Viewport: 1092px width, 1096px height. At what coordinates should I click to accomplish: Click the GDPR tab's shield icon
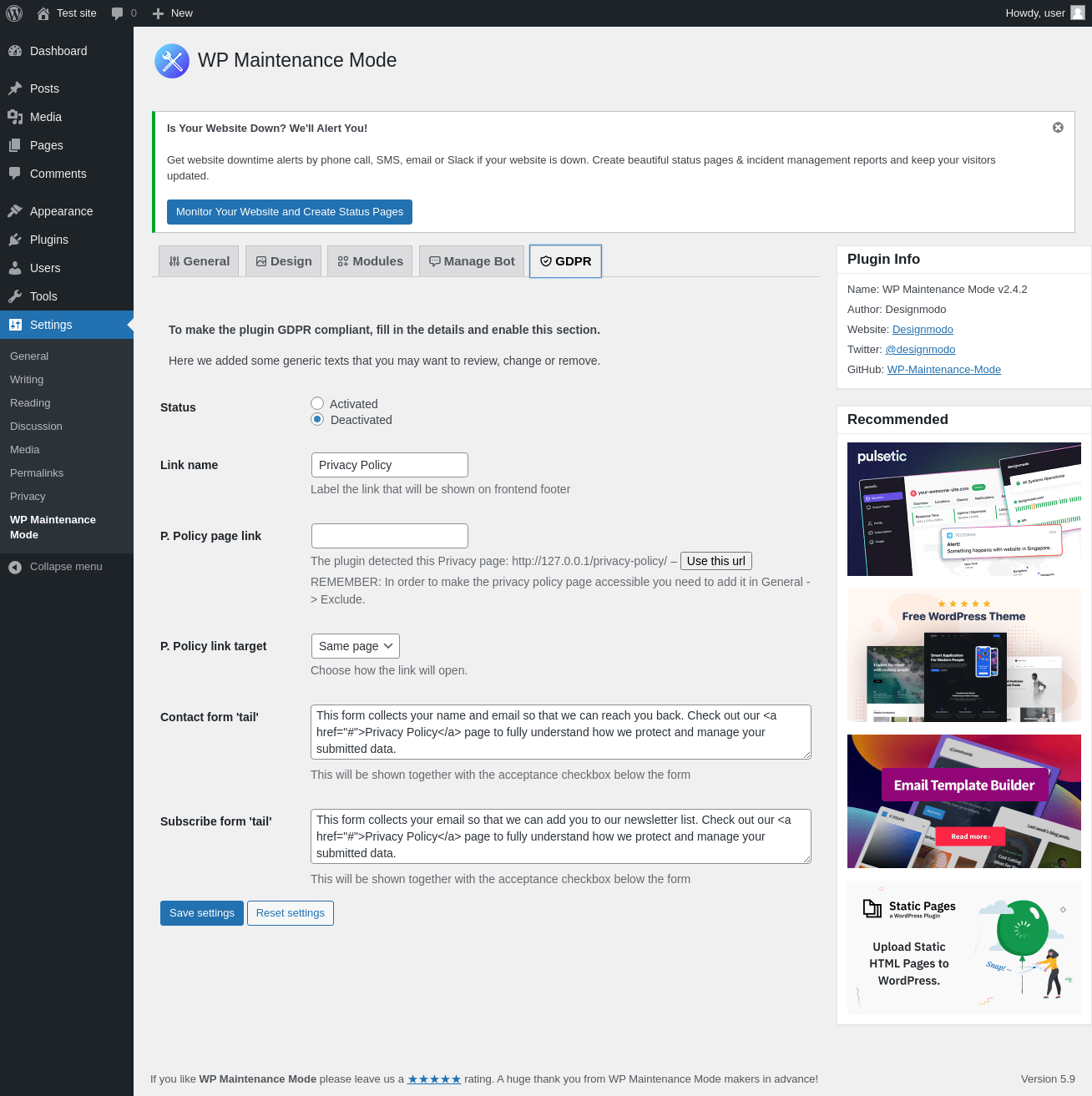click(546, 261)
